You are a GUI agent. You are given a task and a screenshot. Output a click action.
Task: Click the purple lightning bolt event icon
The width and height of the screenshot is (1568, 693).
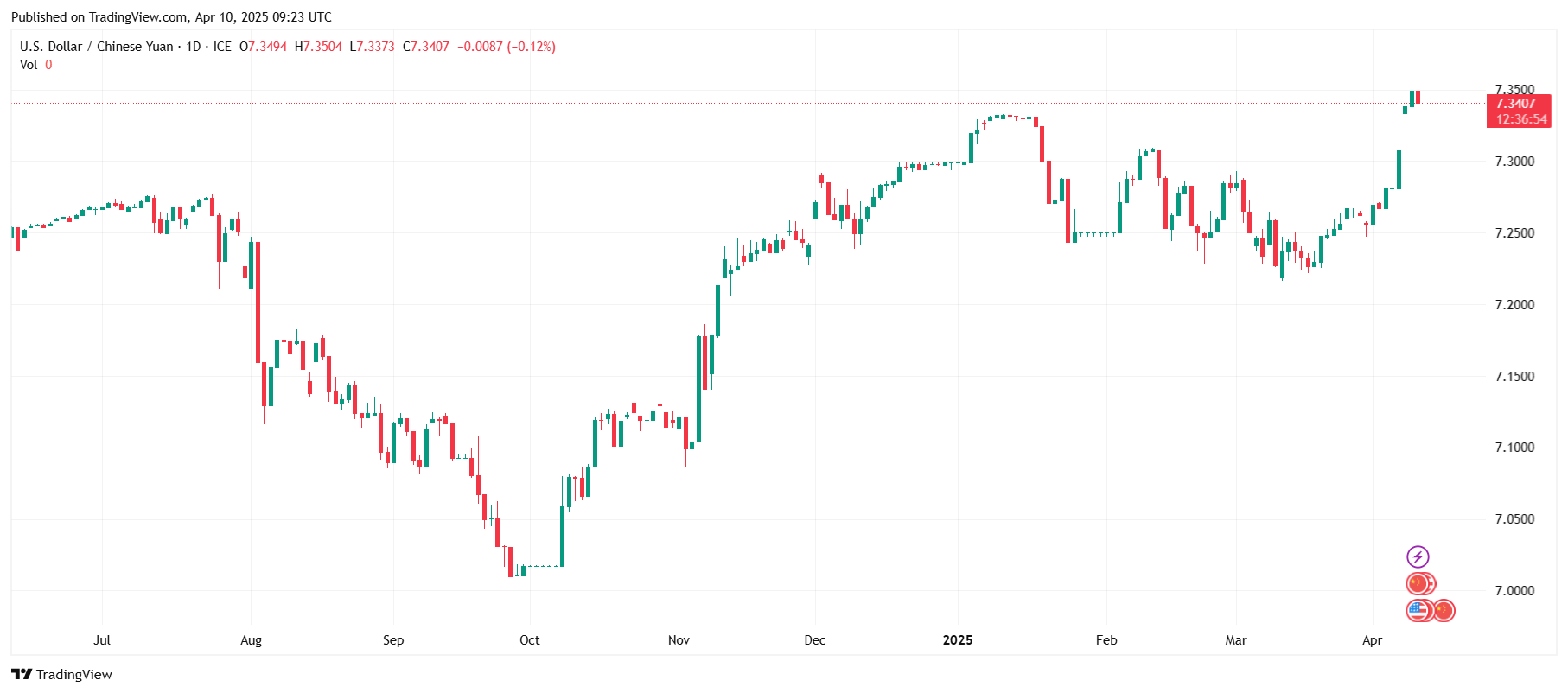1418,556
